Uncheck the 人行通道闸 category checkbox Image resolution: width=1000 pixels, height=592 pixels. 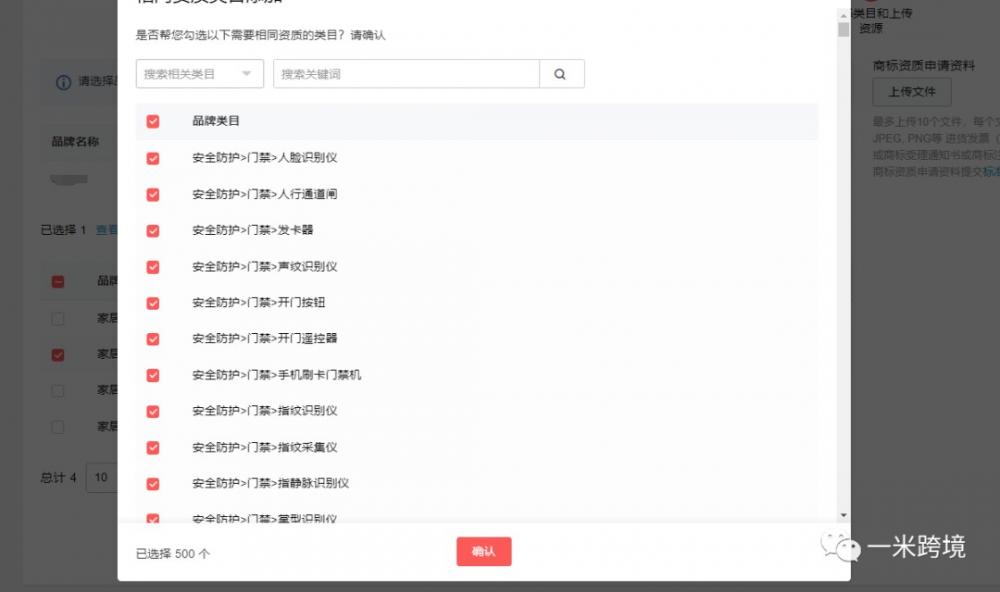pyautogui.click(x=153, y=194)
